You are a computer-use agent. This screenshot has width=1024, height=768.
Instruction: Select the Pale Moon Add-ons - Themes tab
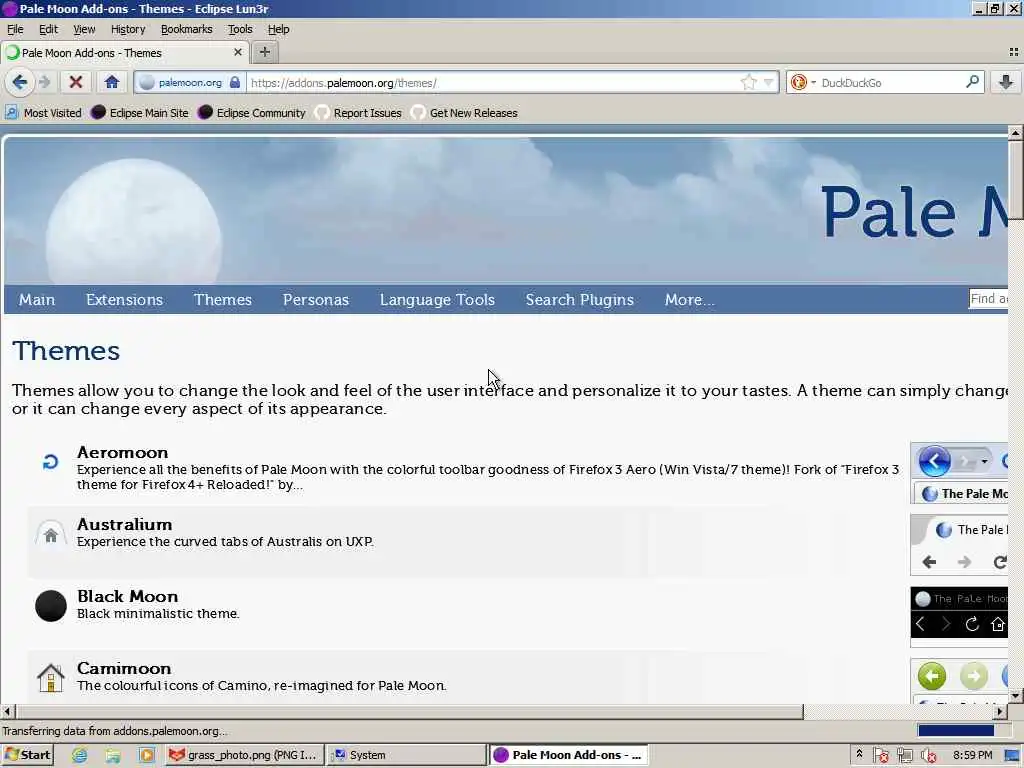point(124,53)
